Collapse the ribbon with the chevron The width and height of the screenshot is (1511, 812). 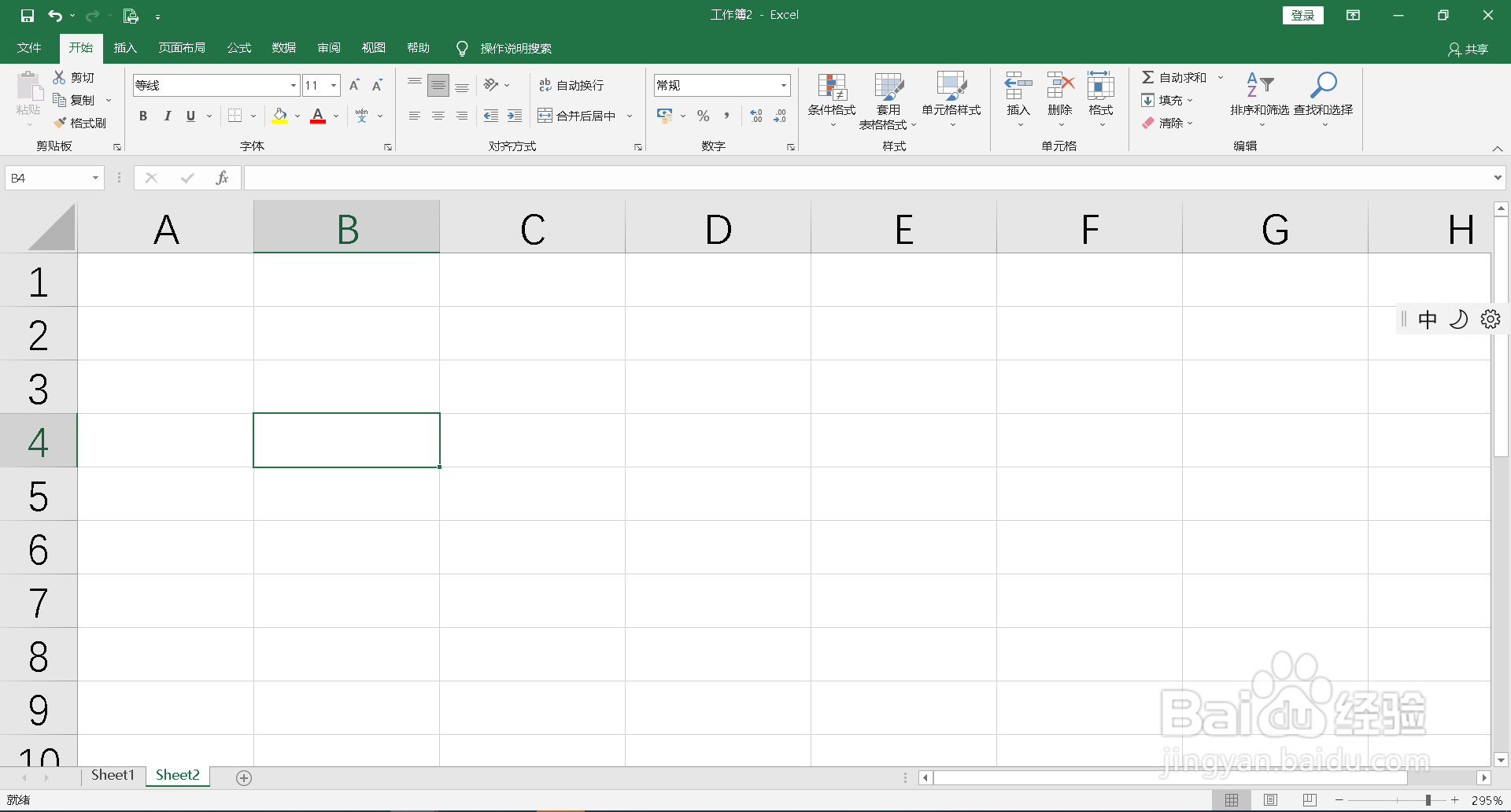1498,149
